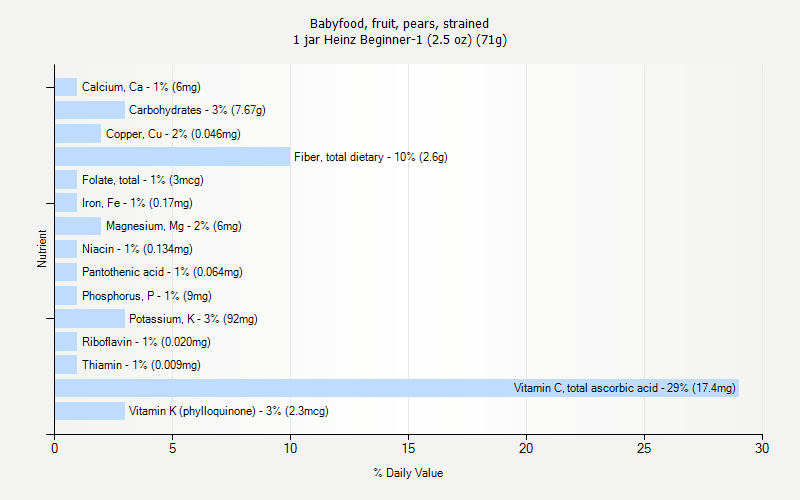Click the blue bar beside Calcium, Ca
The image size is (800, 500).
point(66,87)
